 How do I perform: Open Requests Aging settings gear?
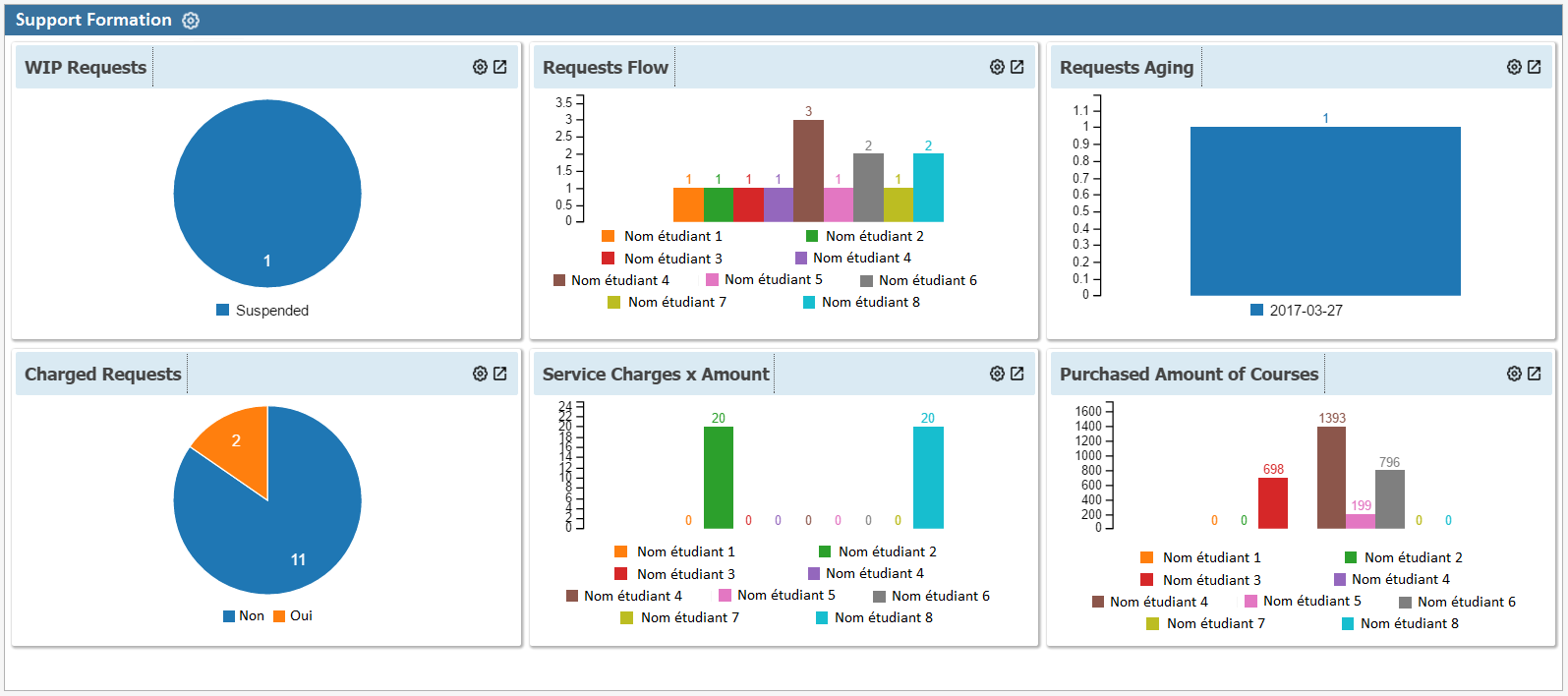pos(1514,67)
